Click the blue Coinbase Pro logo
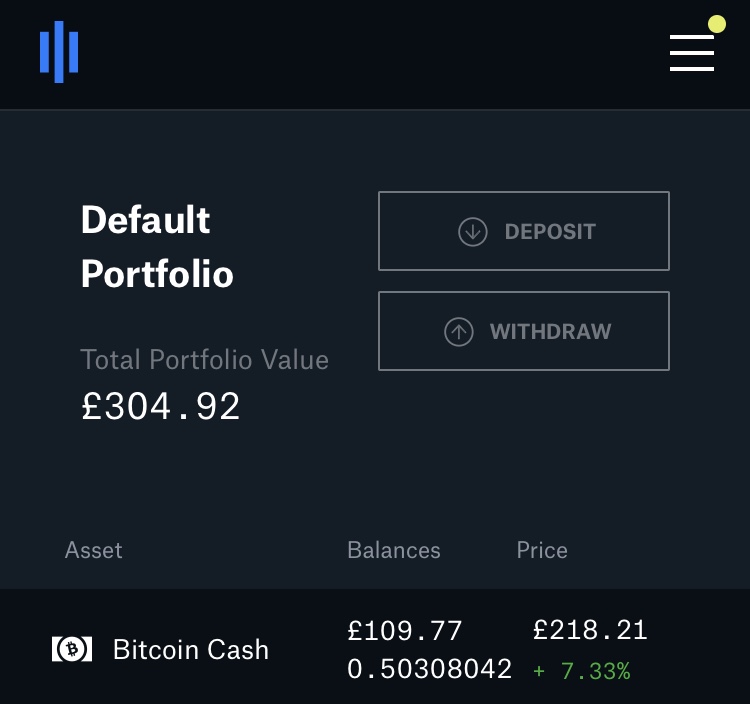750x704 pixels. 59,52
